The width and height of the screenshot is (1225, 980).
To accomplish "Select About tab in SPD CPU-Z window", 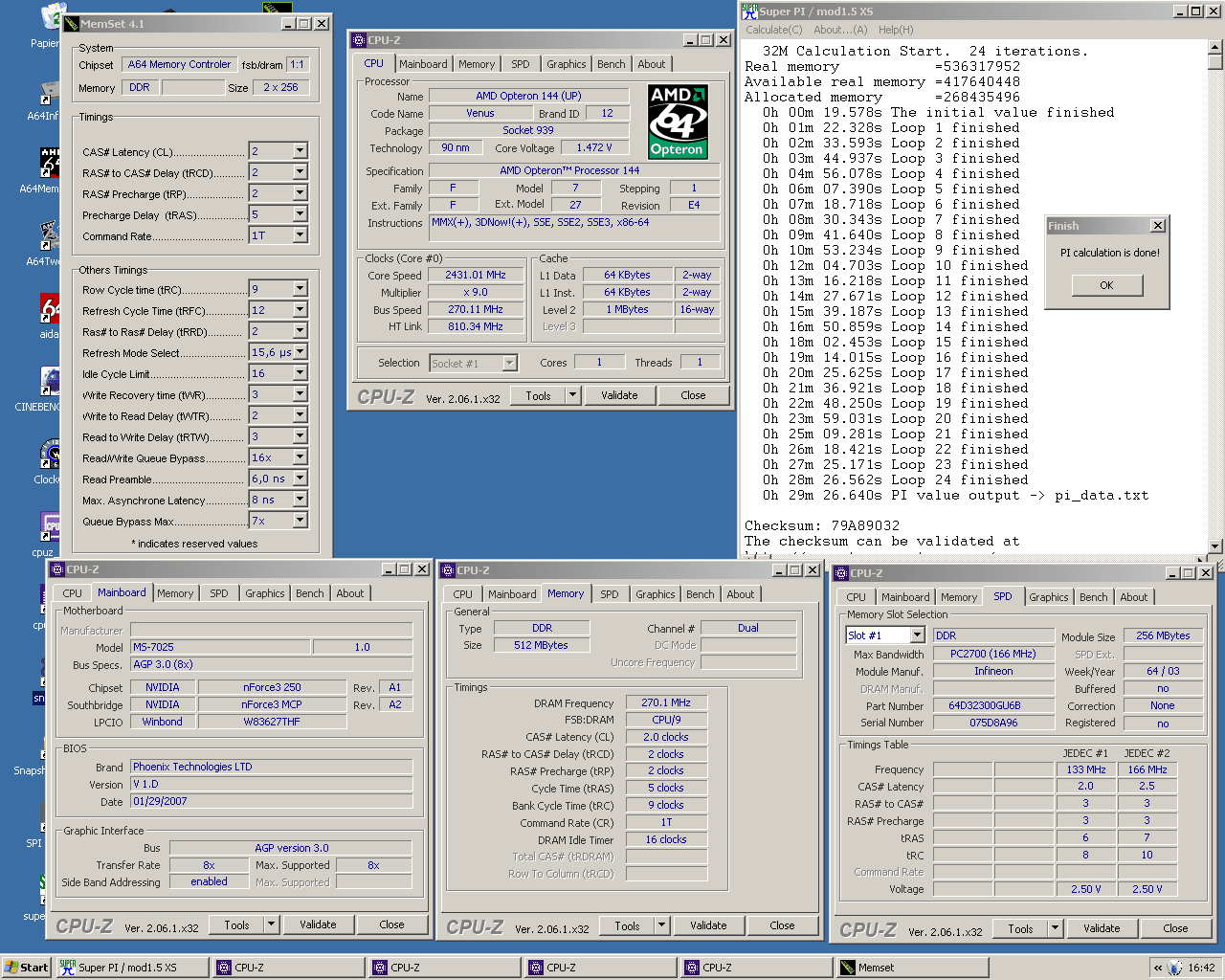I will click(x=1133, y=597).
